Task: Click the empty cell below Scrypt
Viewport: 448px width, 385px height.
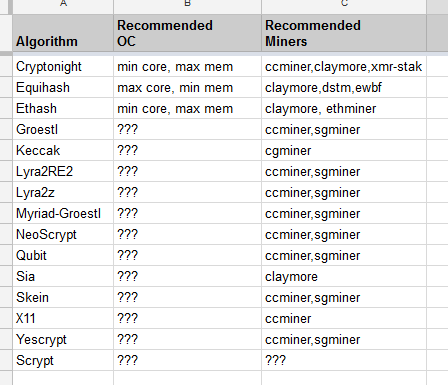Action: [63, 378]
